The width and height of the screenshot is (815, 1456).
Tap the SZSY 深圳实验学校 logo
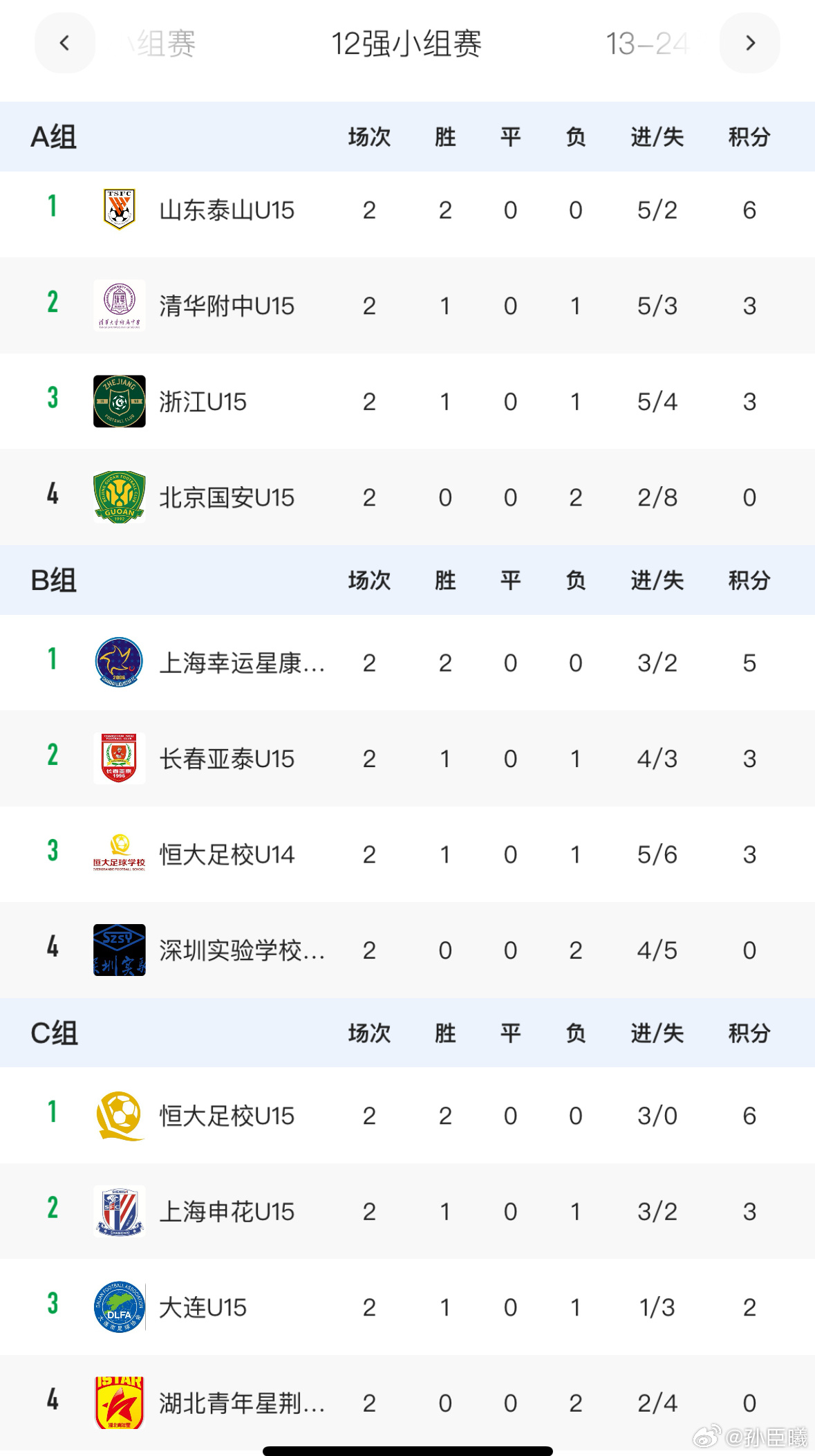click(x=120, y=950)
